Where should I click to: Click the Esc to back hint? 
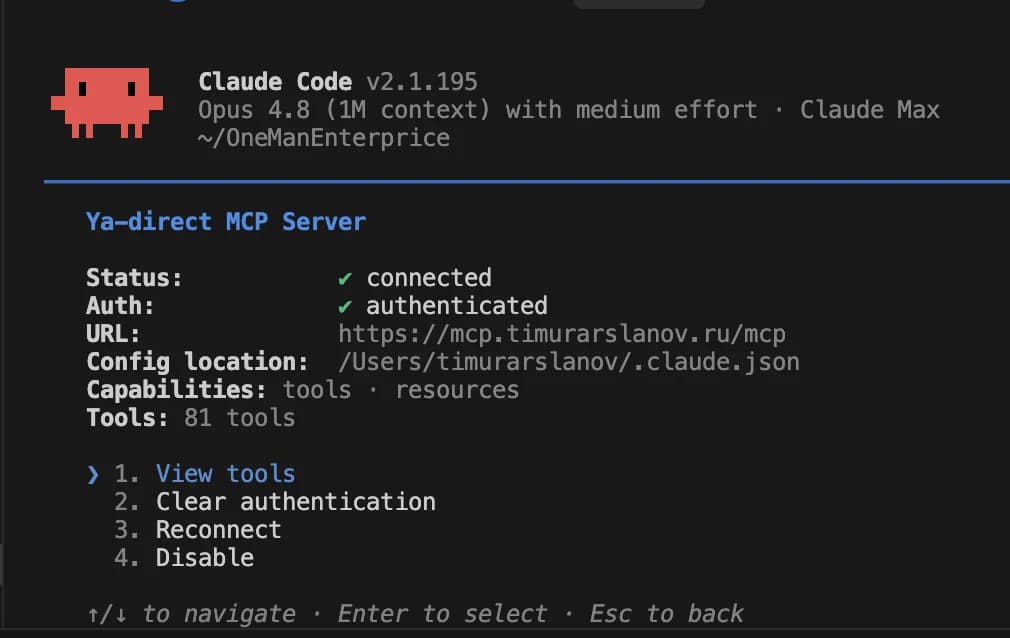(667, 614)
